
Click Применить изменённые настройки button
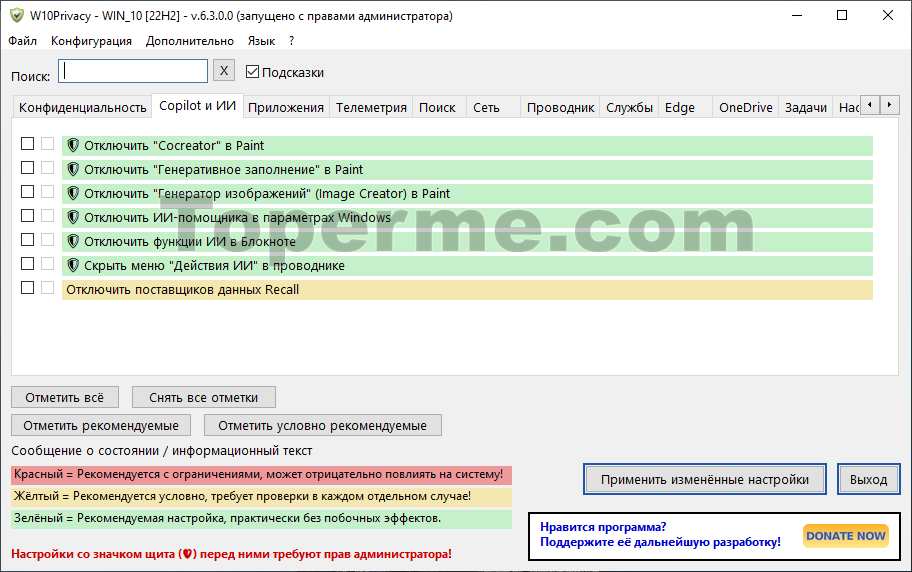pos(705,479)
